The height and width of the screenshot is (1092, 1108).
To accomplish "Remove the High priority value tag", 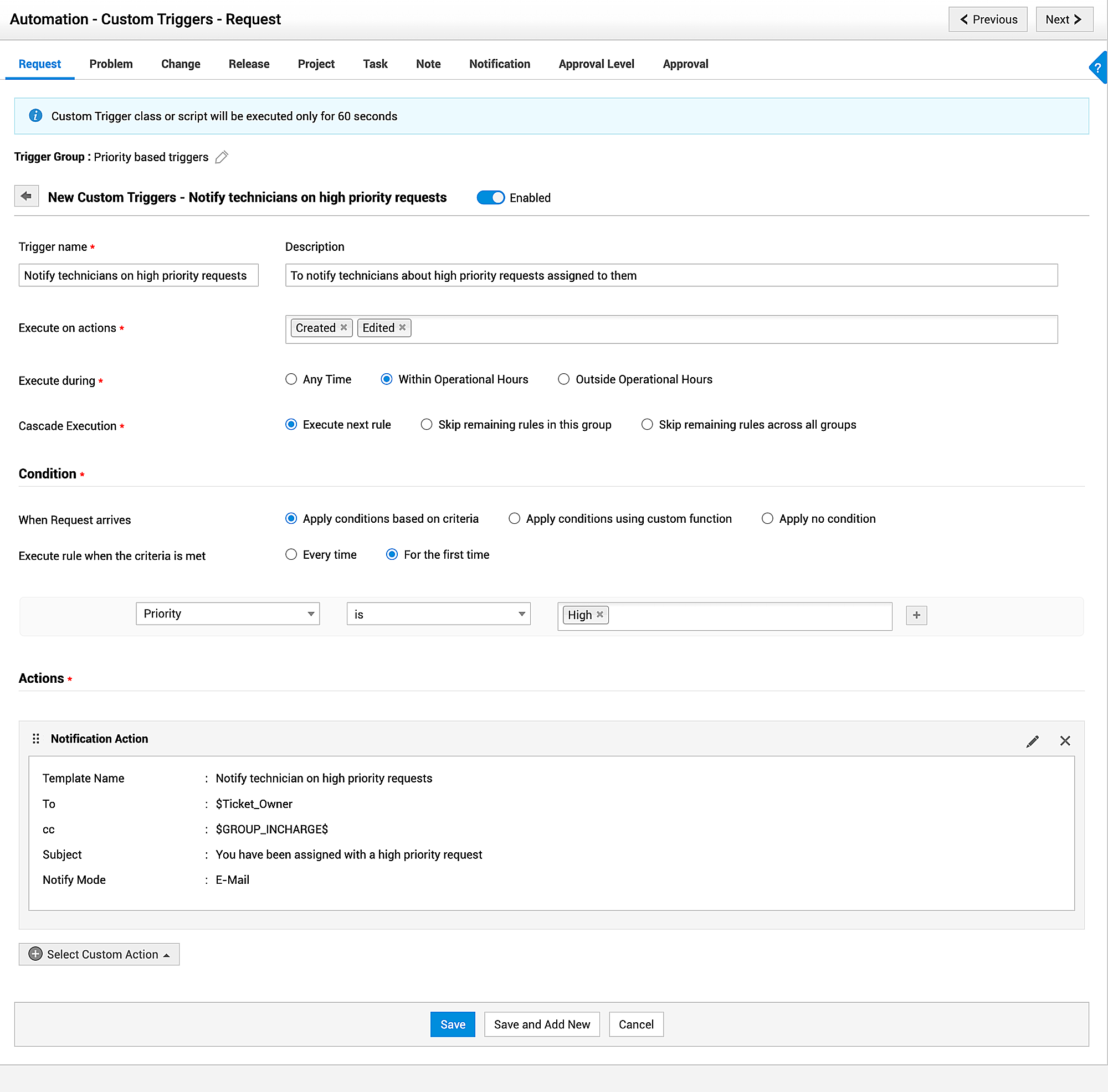I will click(x=600, y=615).
